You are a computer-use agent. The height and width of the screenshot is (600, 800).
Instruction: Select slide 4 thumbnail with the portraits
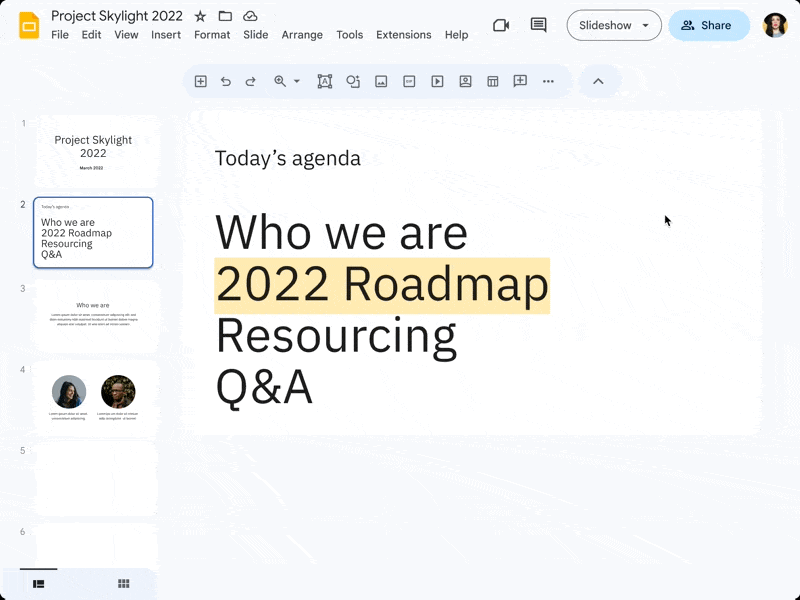[93, 395]
